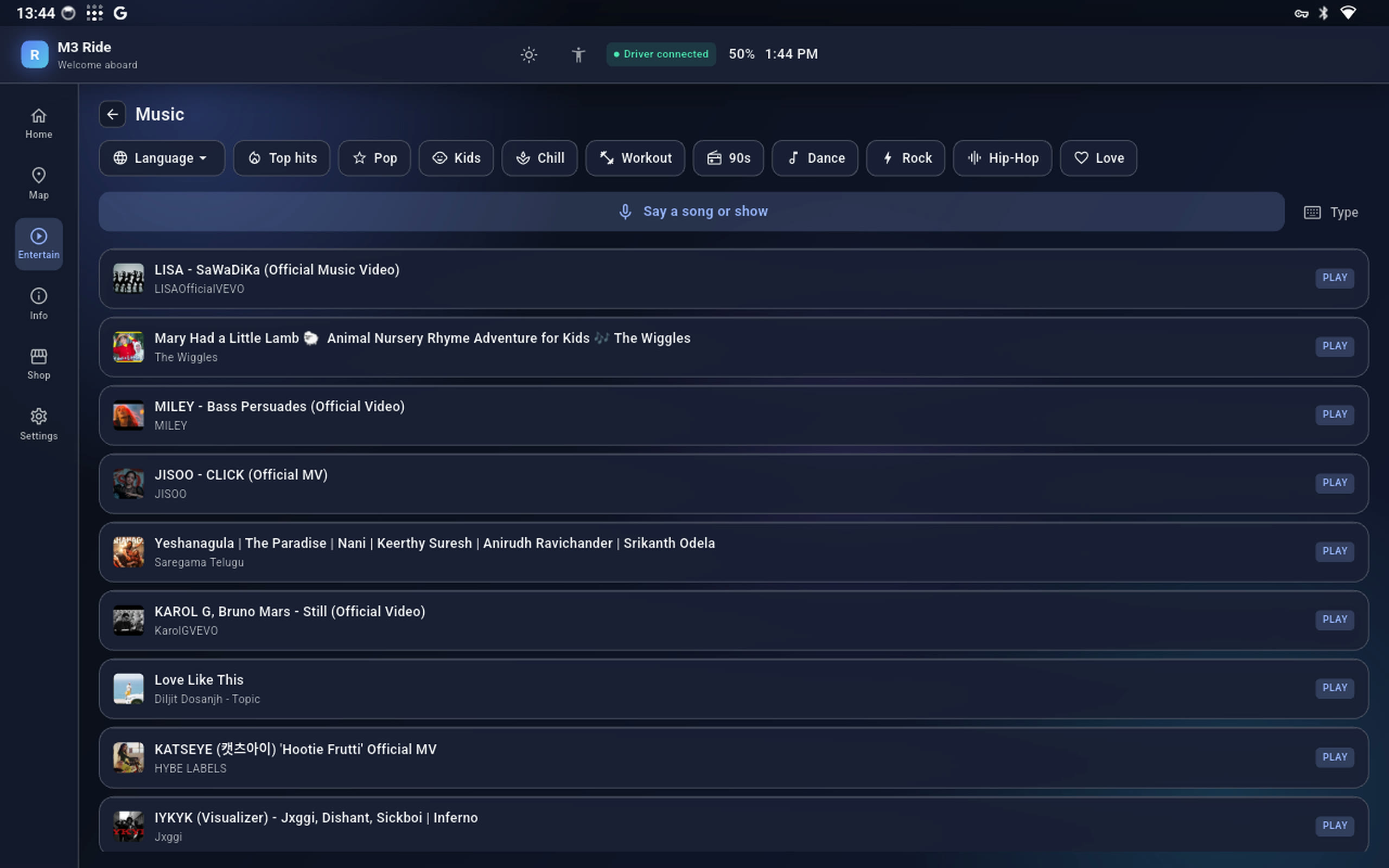Viewport: 1389px width, 868px height.
Task: Select the Entertain sidebar item
Action: (x=39, y=244)
